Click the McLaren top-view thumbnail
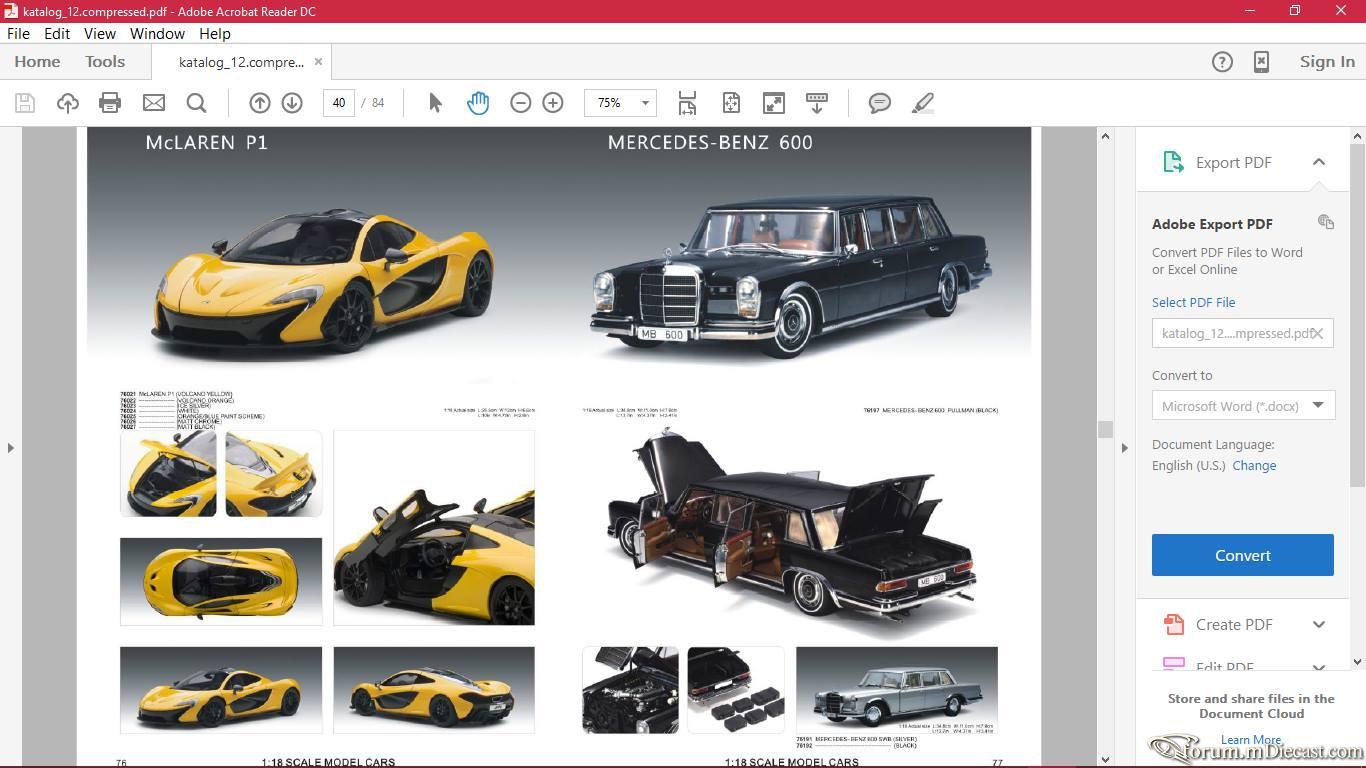Image resolution: width=1366 pixels, height=768 pixels. click(221, 581)
